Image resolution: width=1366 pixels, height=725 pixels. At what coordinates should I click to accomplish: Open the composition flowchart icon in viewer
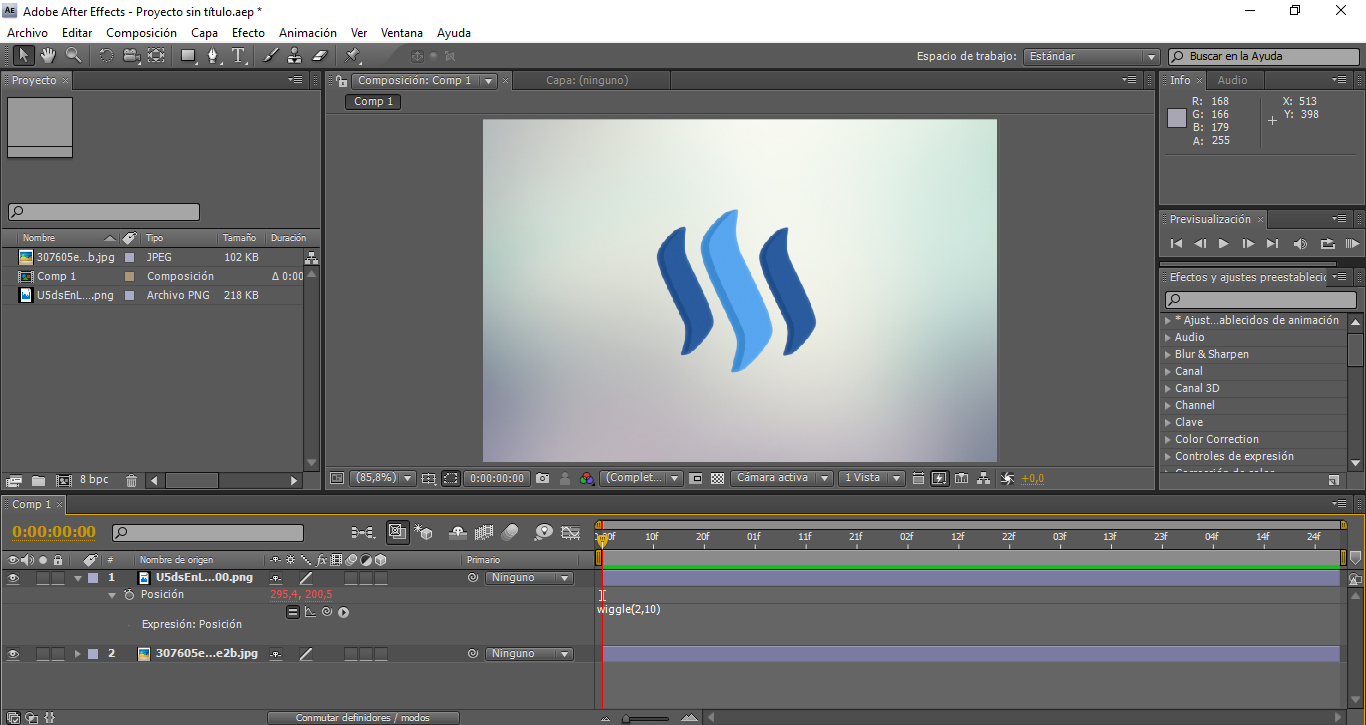(x=984, y=478)
